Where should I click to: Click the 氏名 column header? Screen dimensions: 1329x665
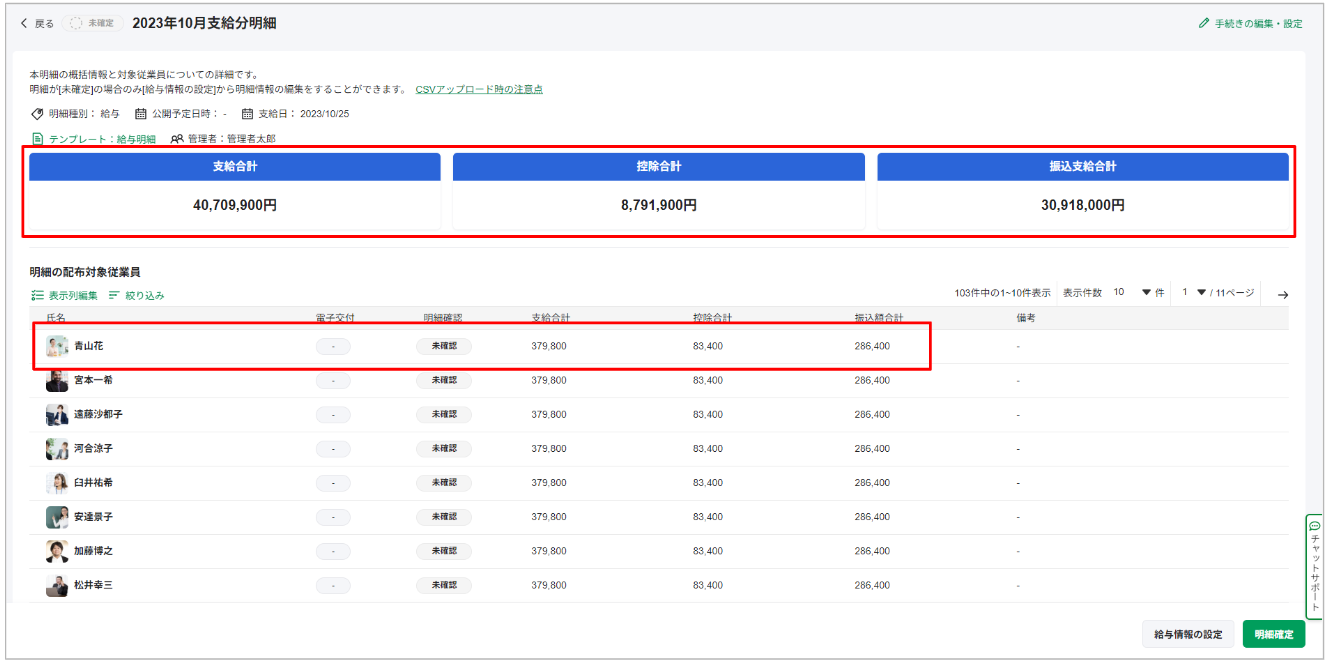pos(56,318)
